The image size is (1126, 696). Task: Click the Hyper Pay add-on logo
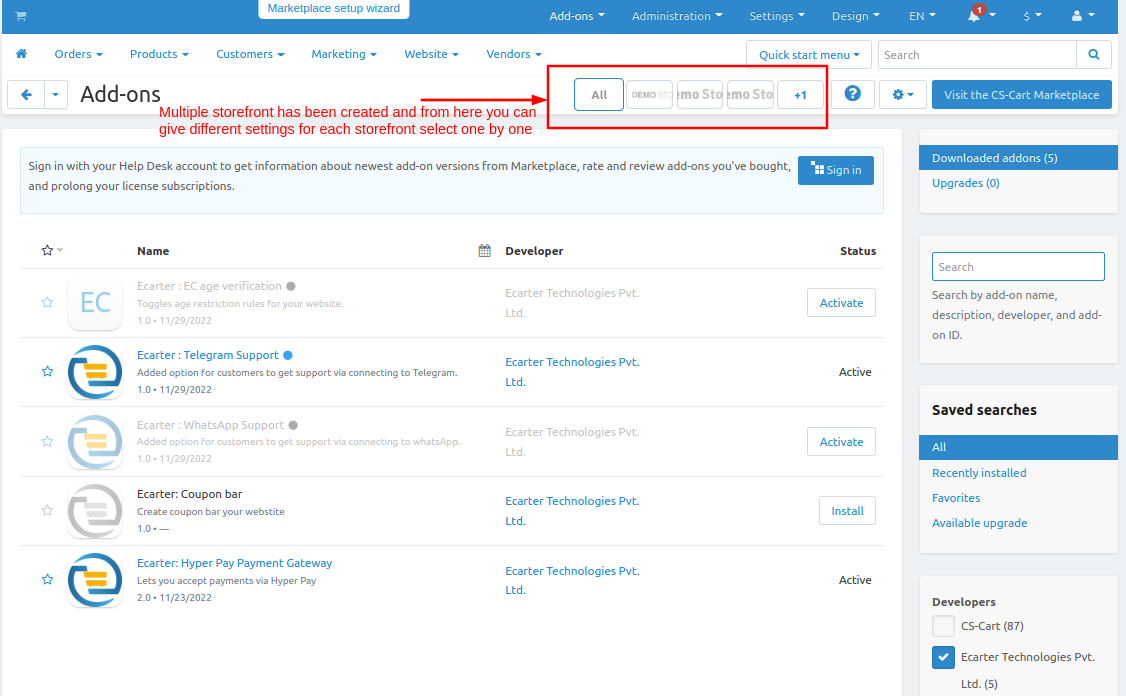[x=95, y=580]
